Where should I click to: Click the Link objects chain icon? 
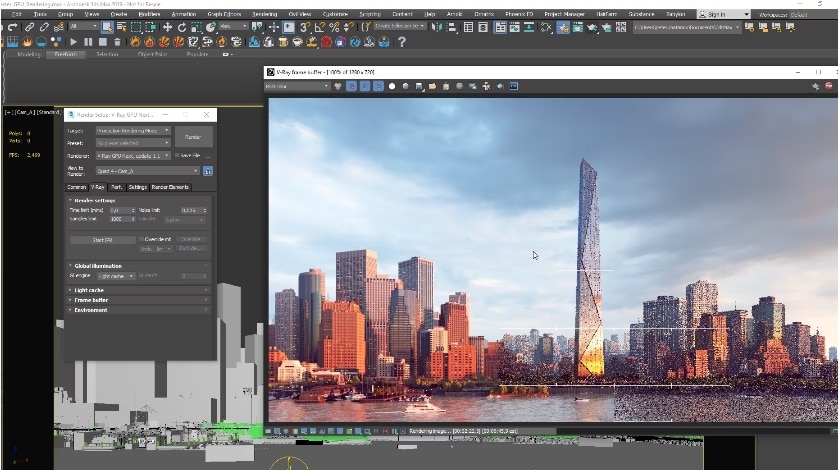pyautogui.click(x=30, y=27)
